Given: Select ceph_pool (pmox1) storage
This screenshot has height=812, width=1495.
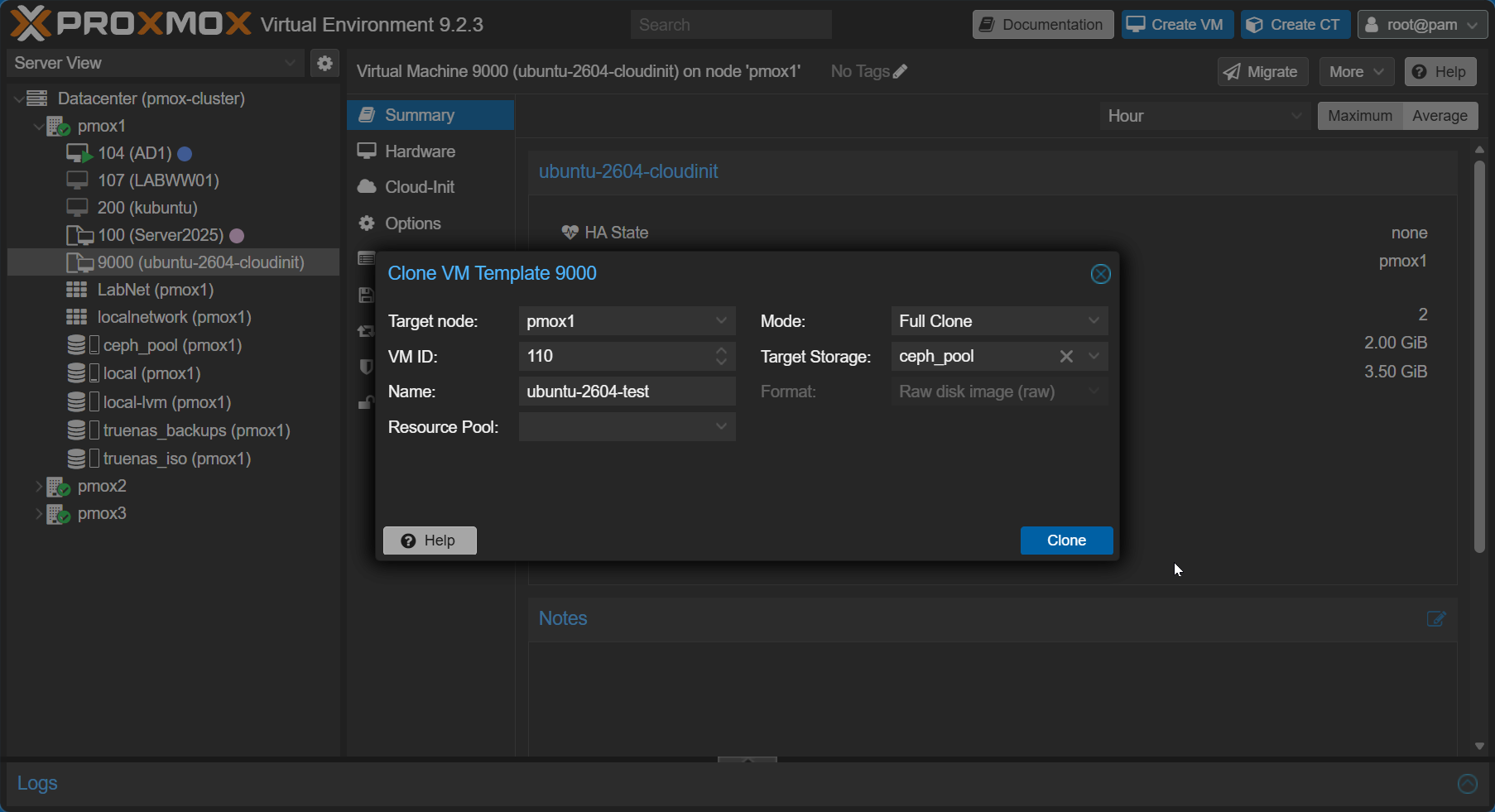Looking at the screenshot, I should (173, 345).
